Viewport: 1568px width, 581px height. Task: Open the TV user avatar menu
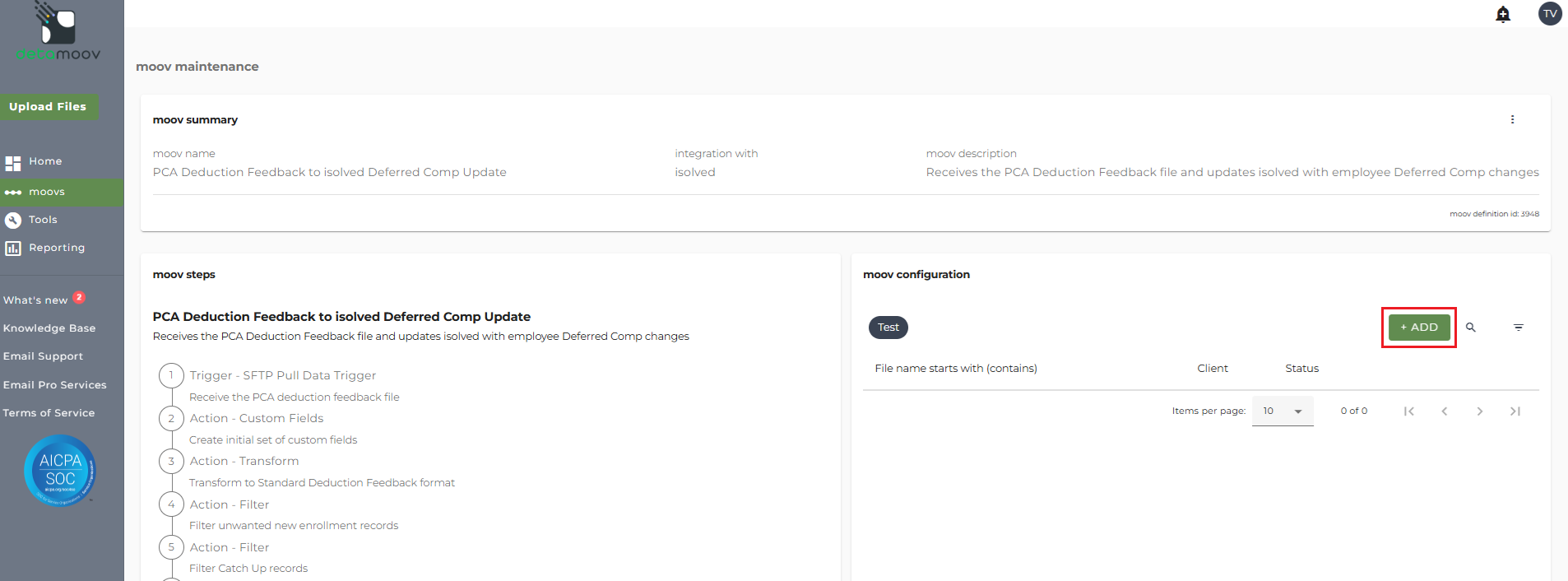(x=1550, y=13)
